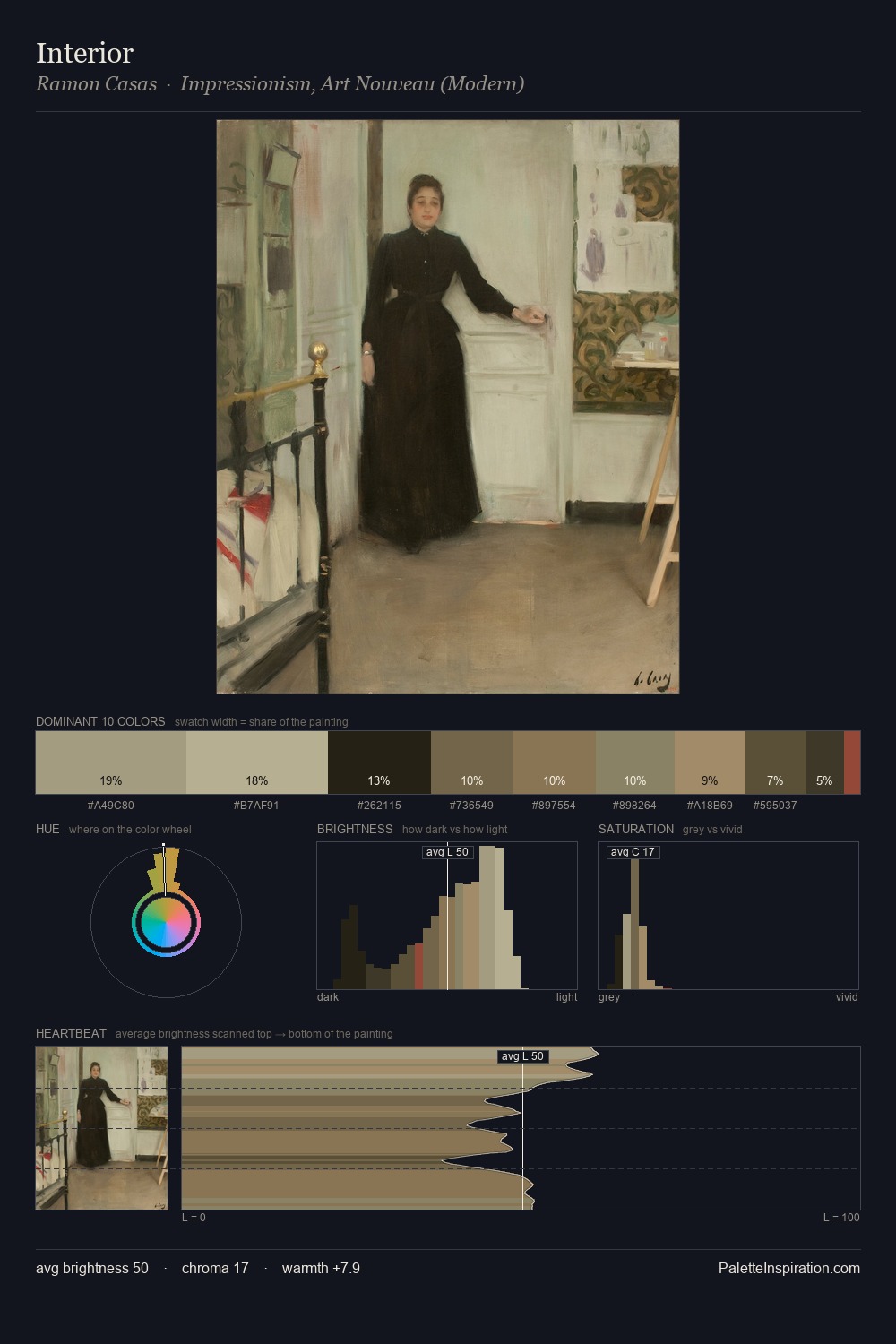
Task: Click the 'avg L 50' label in Brightness histogram
Action: (447, 852)
